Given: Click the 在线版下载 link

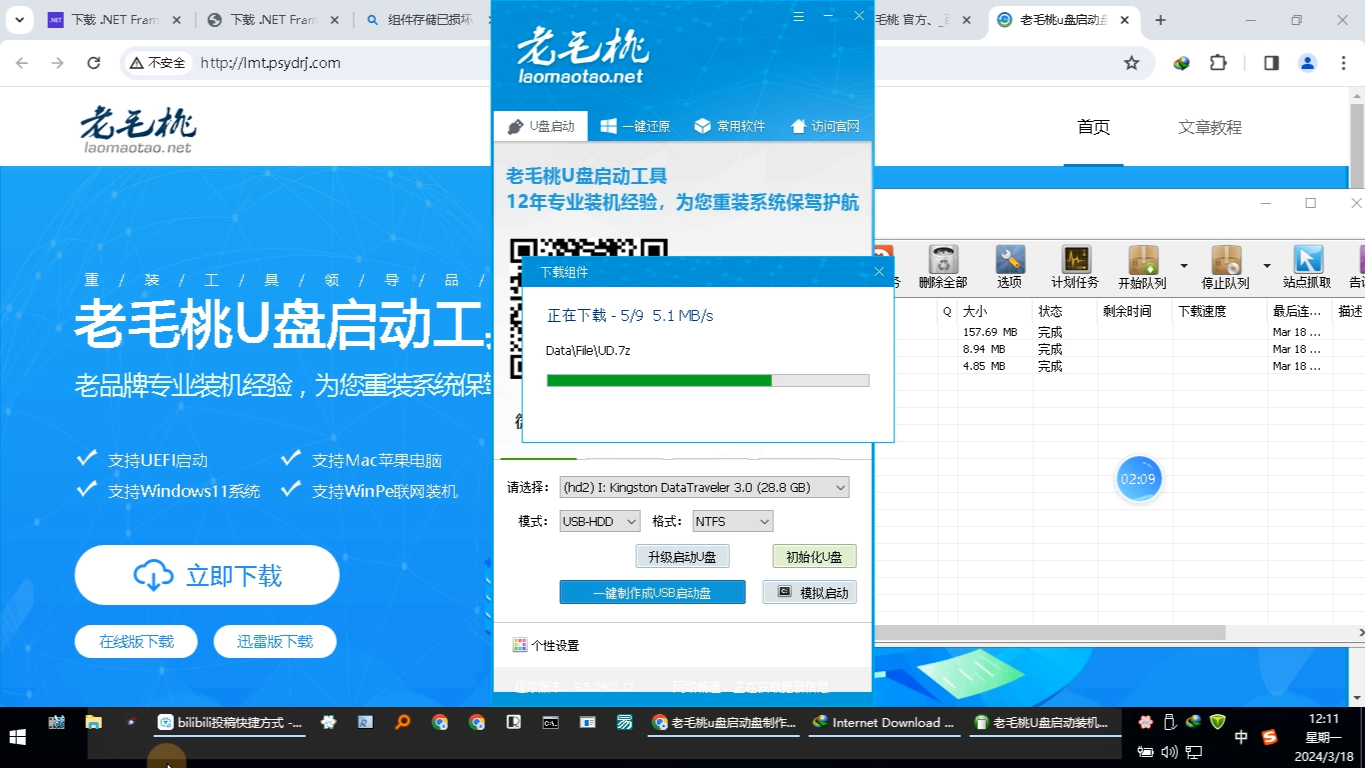Looking at the screenshot, I should click(136, 642).
